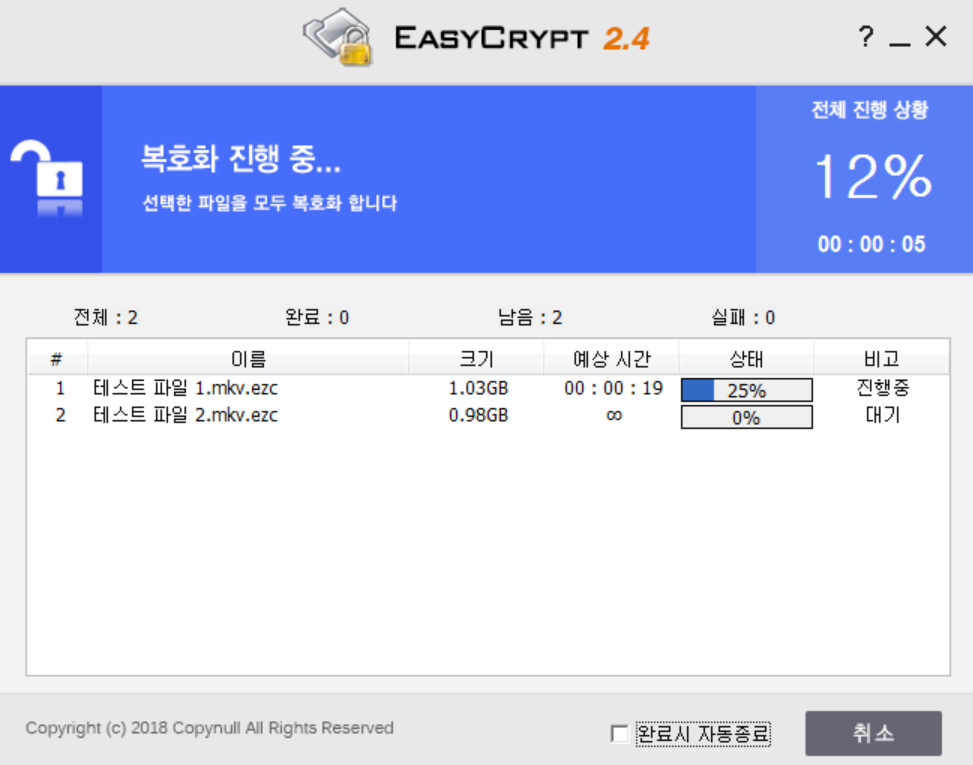Screen dimensions: 973x765
Task: Click the 복호화 진행 중... heading
Action: pos(241,158)
